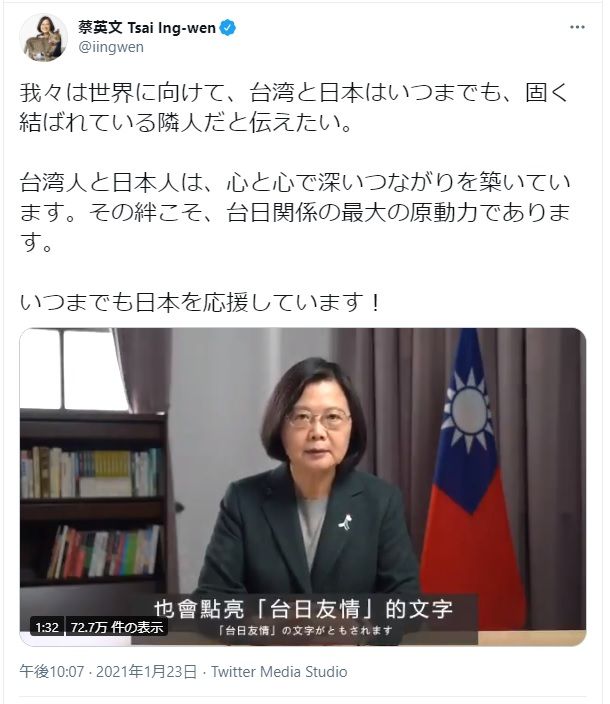Open the @iingwen handle link
The height and width of the screenshot is (704, 610).
click(x=111, y=47)
